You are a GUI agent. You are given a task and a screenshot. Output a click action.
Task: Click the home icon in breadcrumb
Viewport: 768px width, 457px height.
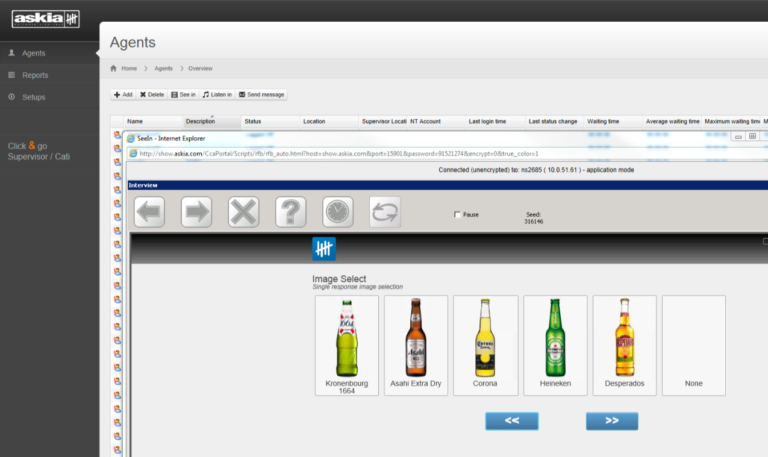(114, 69)
